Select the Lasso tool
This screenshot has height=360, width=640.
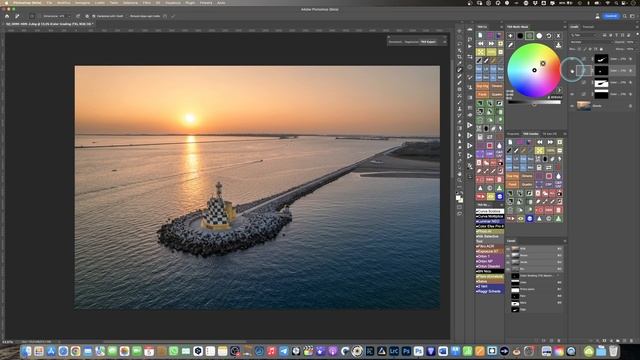click(459, 43)
